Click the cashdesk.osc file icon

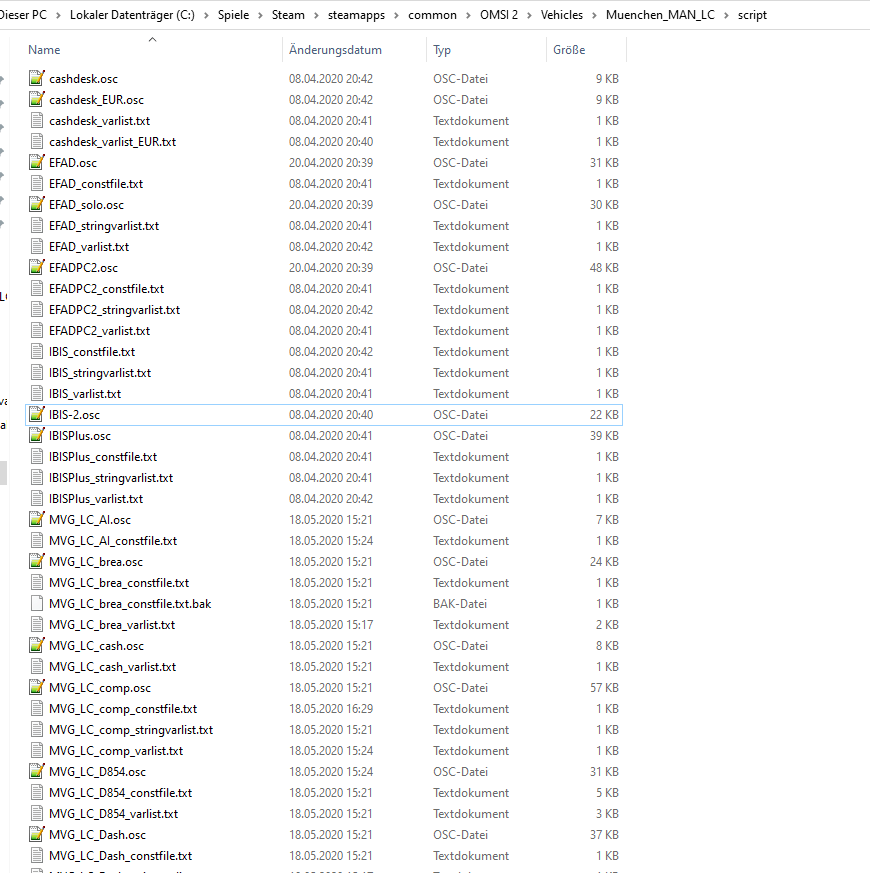pos(37,78)
